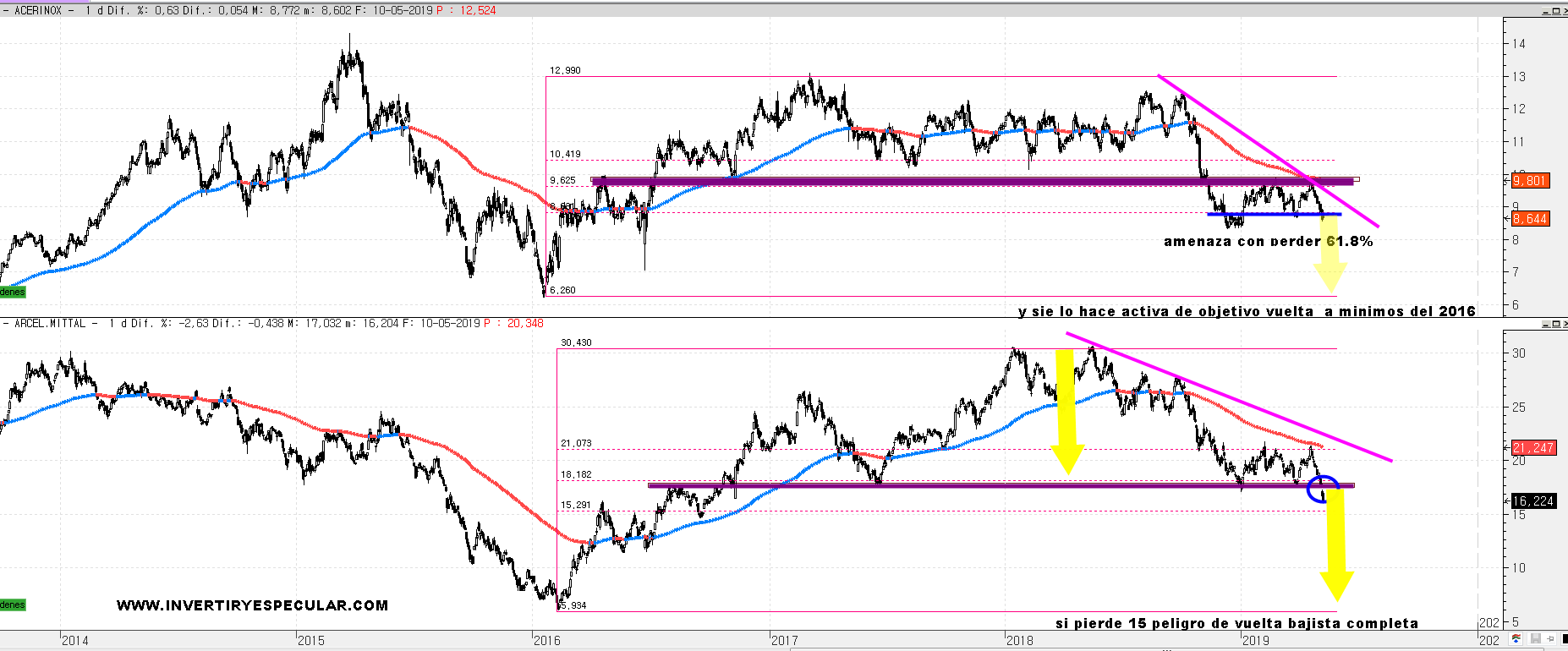Click the black square icon at bottom-right
The height and width of the screenshot is (651, 1568).
pyautogui.click(x=1565, y=638)
